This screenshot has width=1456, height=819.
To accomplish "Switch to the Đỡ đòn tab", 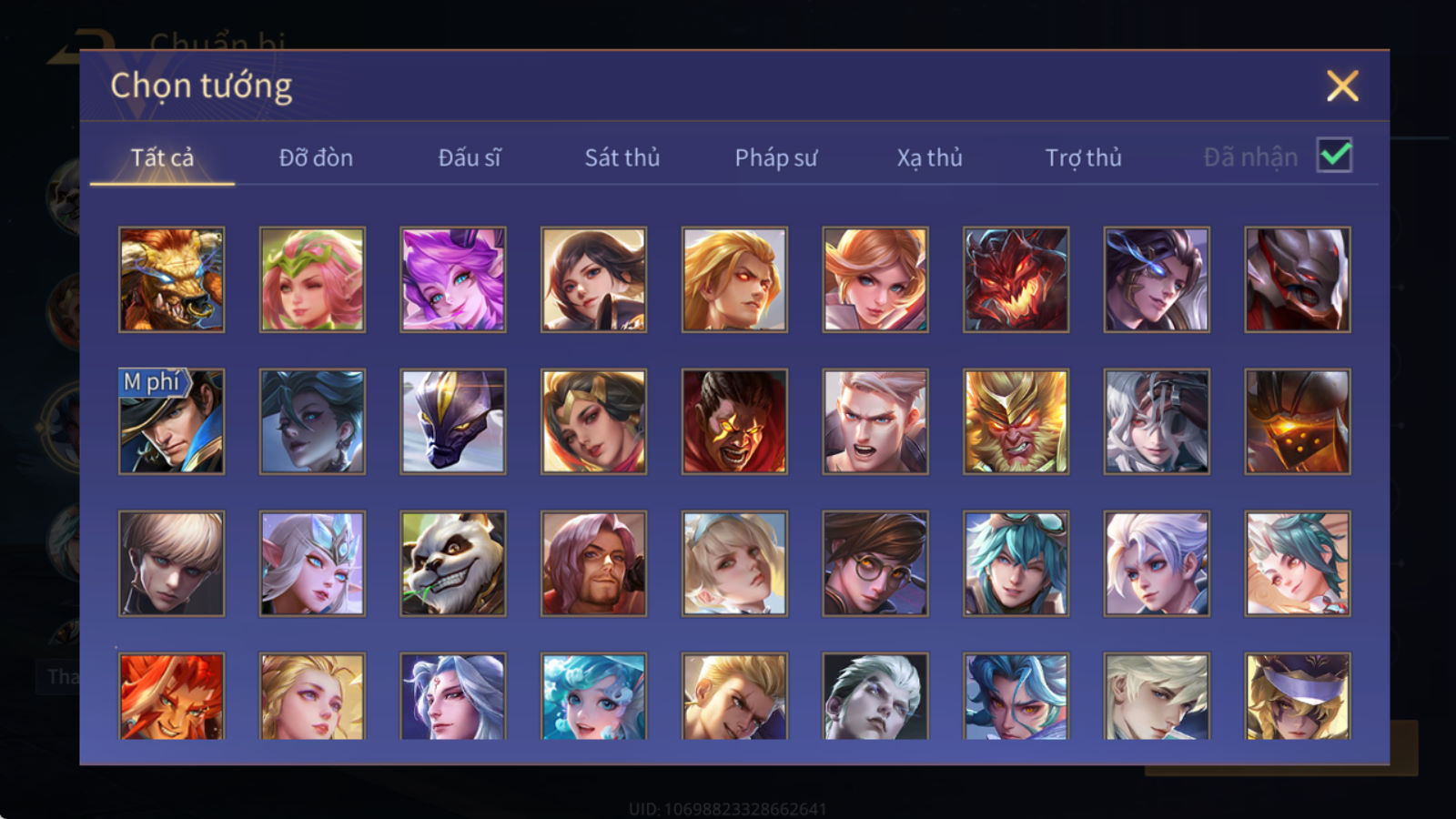I will 316,157.
